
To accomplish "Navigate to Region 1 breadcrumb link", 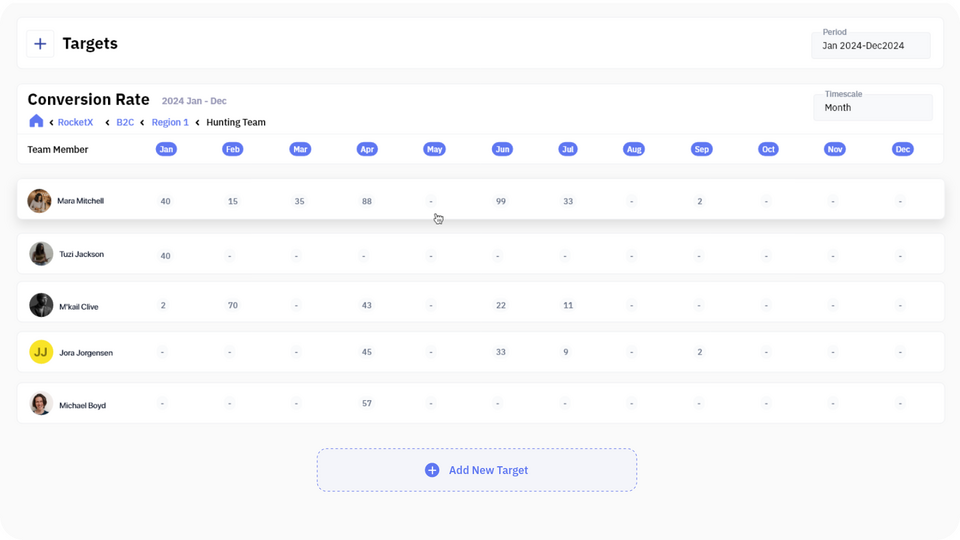I will [x=170, y=122].
